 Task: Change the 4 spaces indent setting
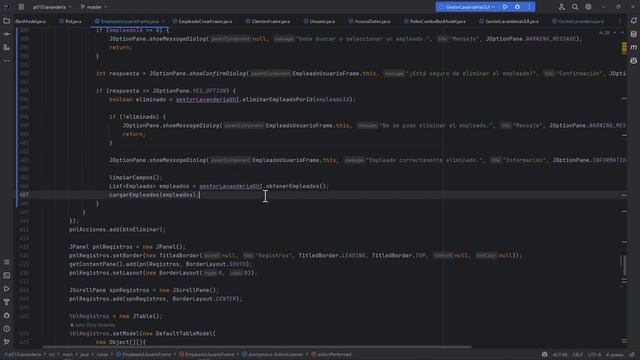(615, 355)
